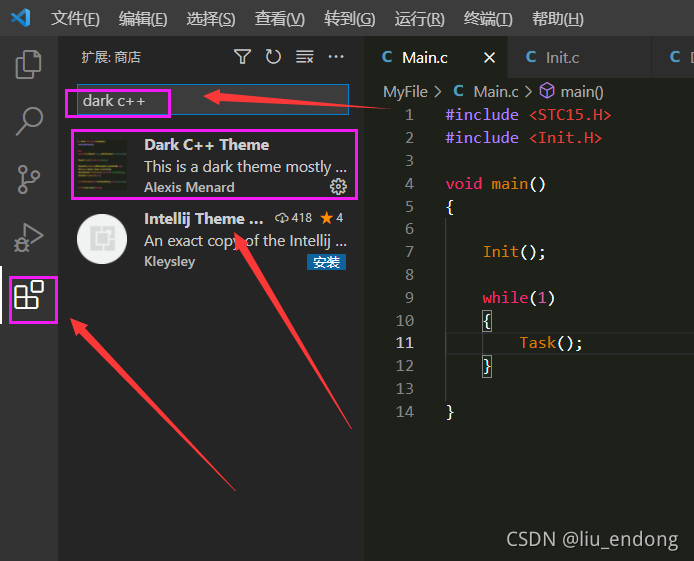Select the Dark C++ Theme extension title
The image size is (694, 561).
click(206, 145)
